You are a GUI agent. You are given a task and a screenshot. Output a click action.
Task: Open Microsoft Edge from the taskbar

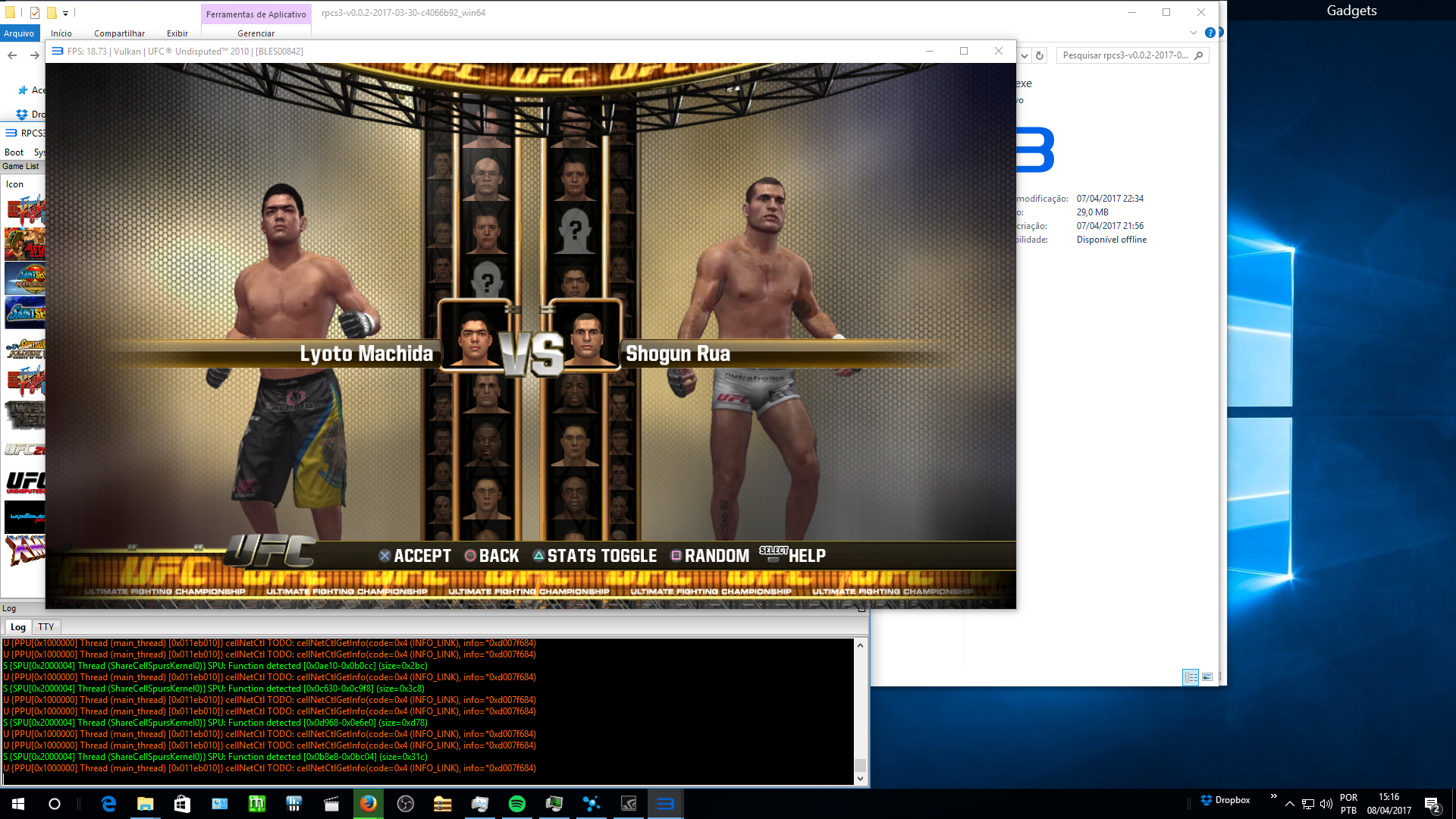click(108, 804)
